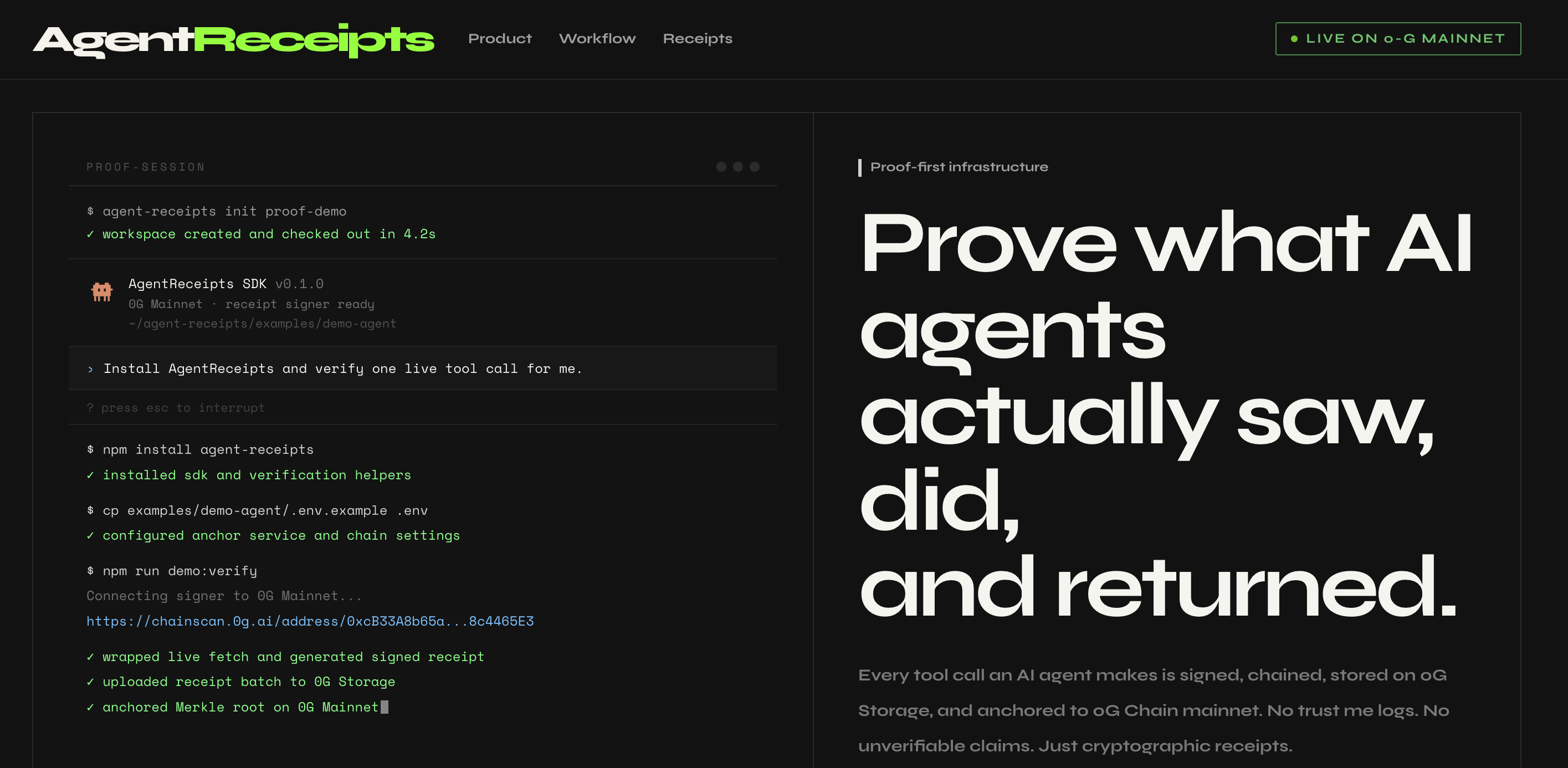Screen dimensions: 1568x768
Task: Click 'Proof-first infrastructure' label
Action: point(959,167)
